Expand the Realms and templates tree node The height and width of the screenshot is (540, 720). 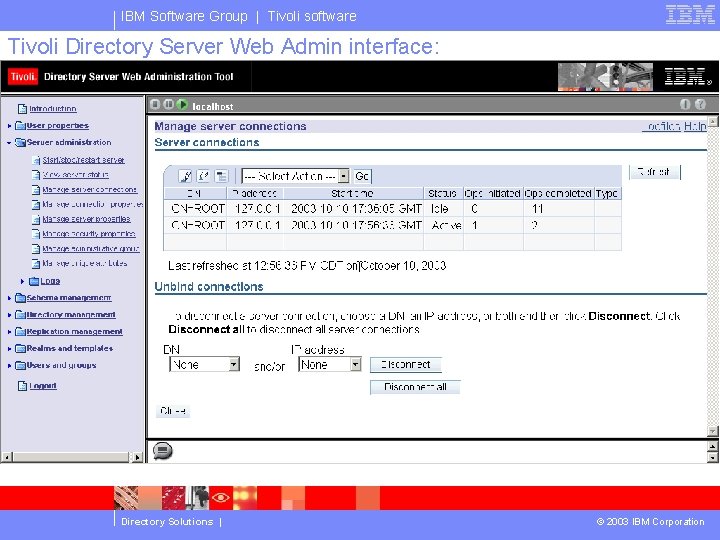[9, 349]
